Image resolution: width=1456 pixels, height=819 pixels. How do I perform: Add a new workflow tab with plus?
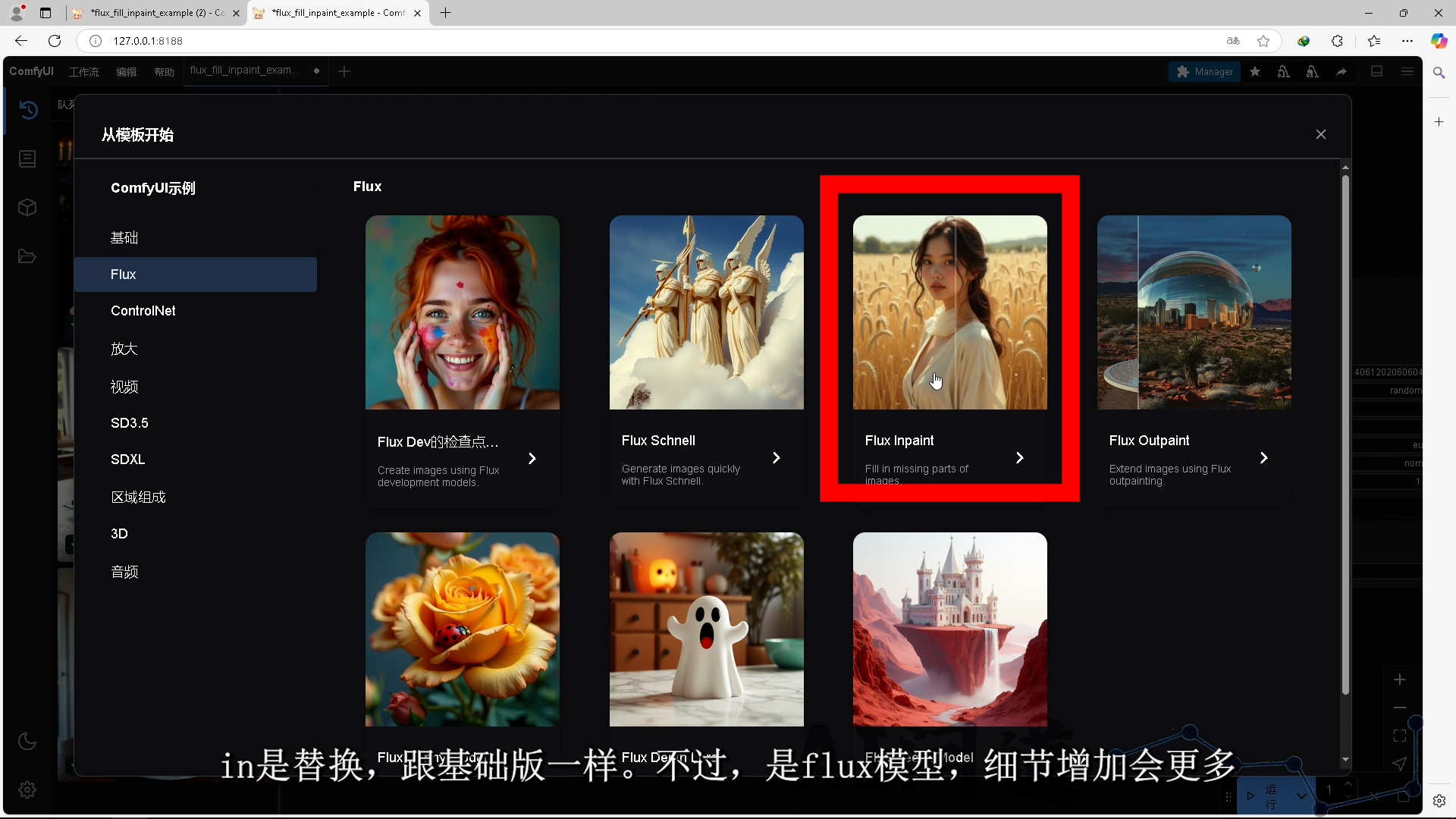pos(344,71)
